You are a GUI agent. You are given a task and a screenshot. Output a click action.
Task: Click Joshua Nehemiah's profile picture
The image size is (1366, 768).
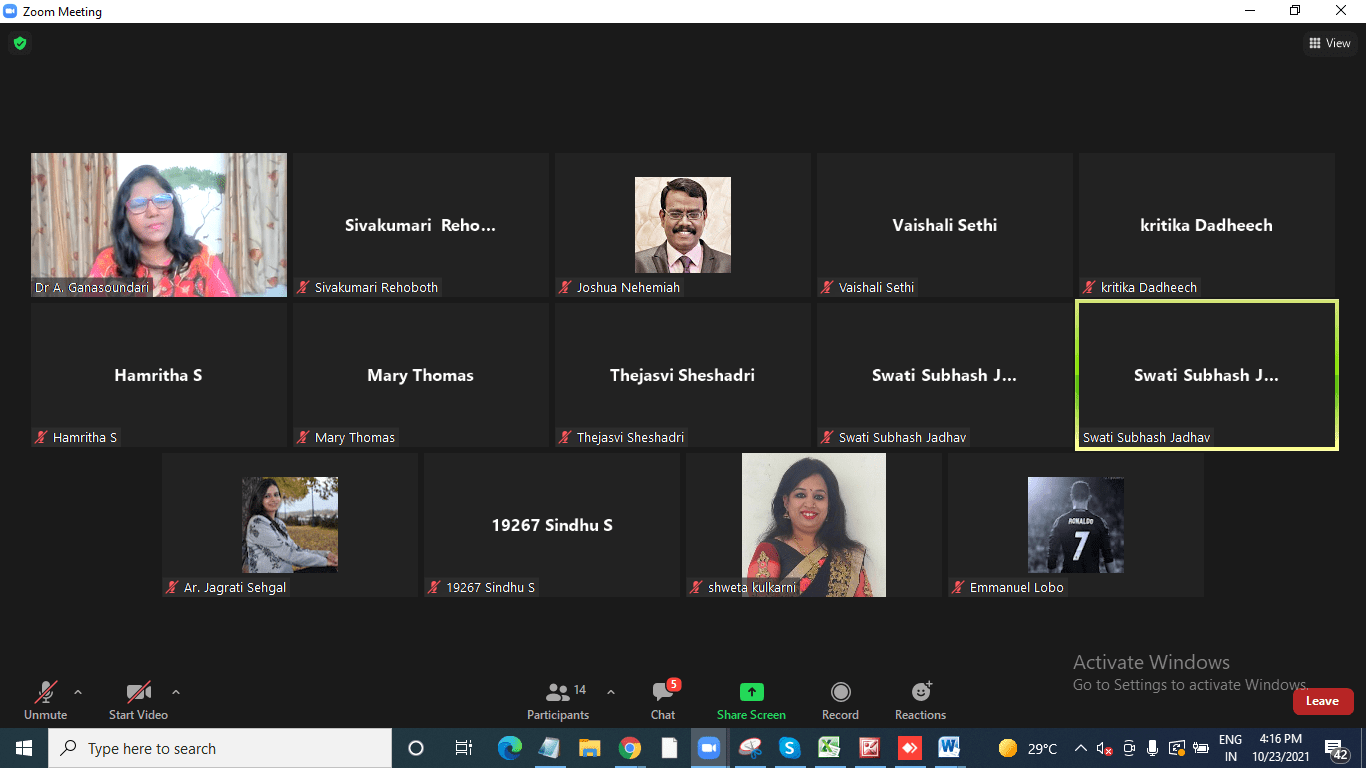click(683, 225)
